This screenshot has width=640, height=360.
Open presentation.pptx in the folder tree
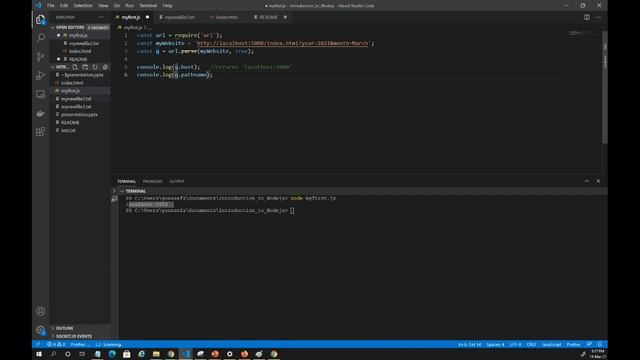coord(80,115)
